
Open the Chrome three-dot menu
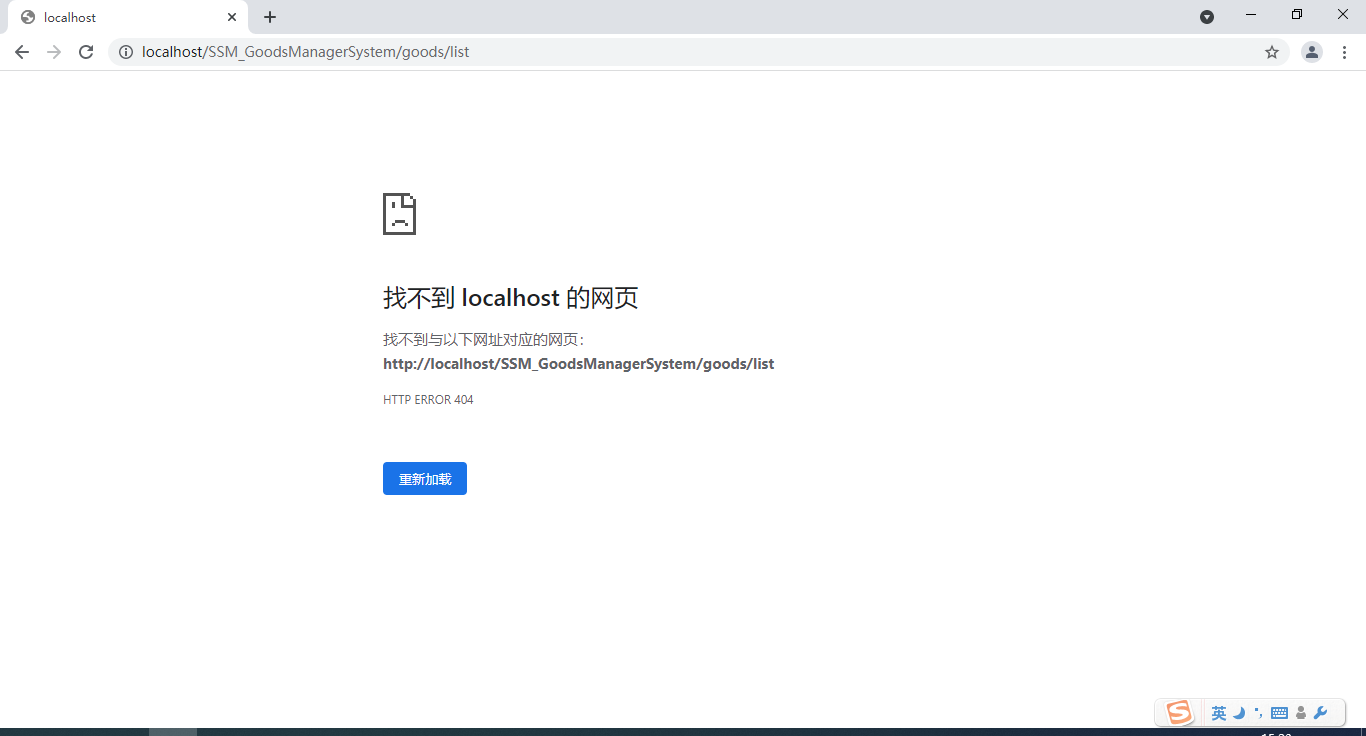(1345, 52)
